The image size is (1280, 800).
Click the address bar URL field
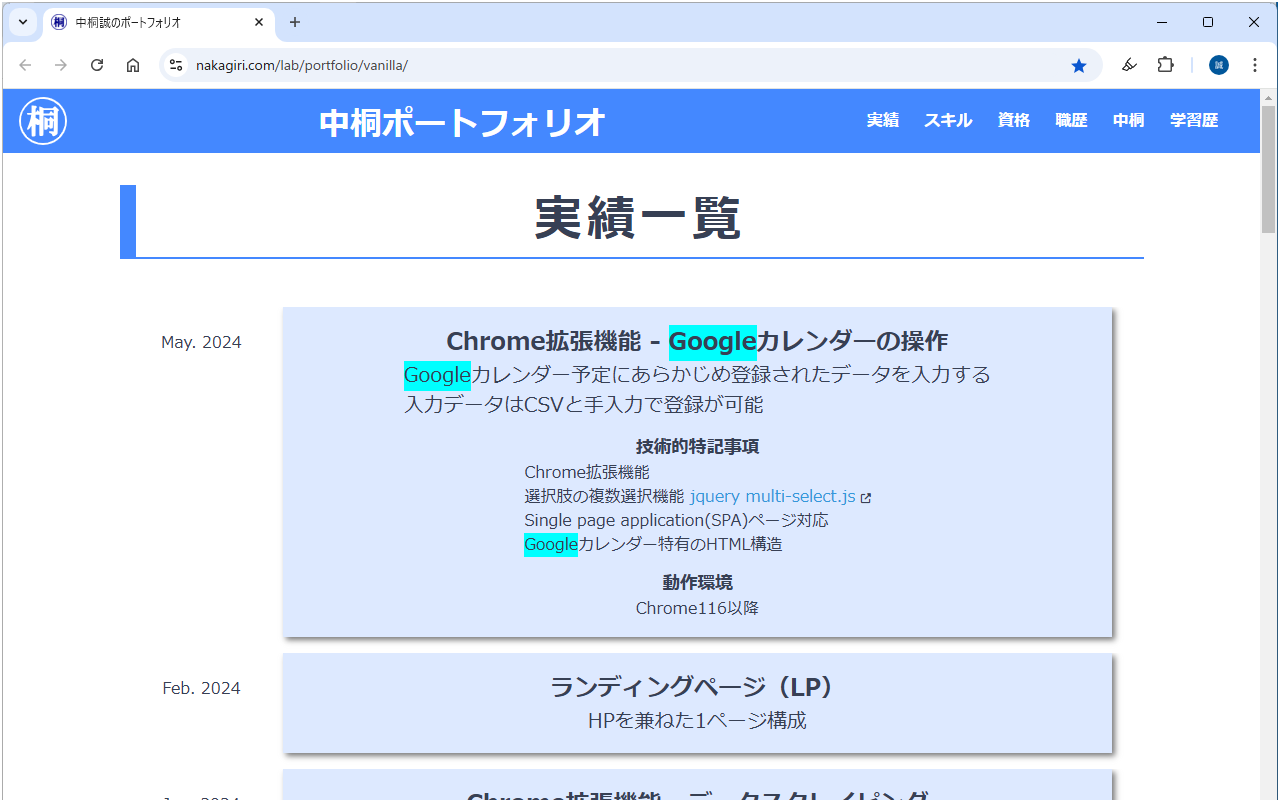[630, 65]
